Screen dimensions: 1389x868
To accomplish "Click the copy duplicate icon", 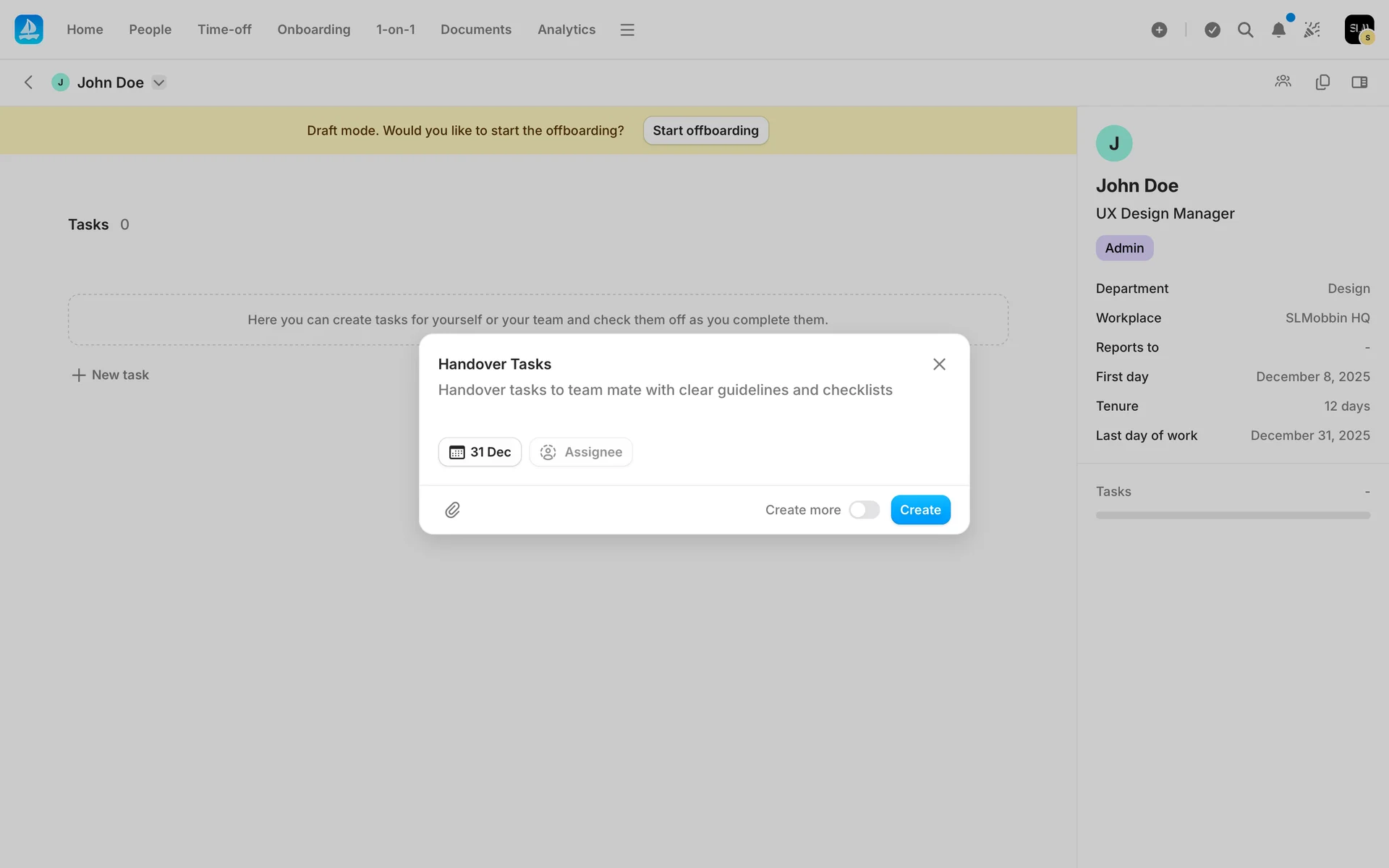I will click(1322, 82).
